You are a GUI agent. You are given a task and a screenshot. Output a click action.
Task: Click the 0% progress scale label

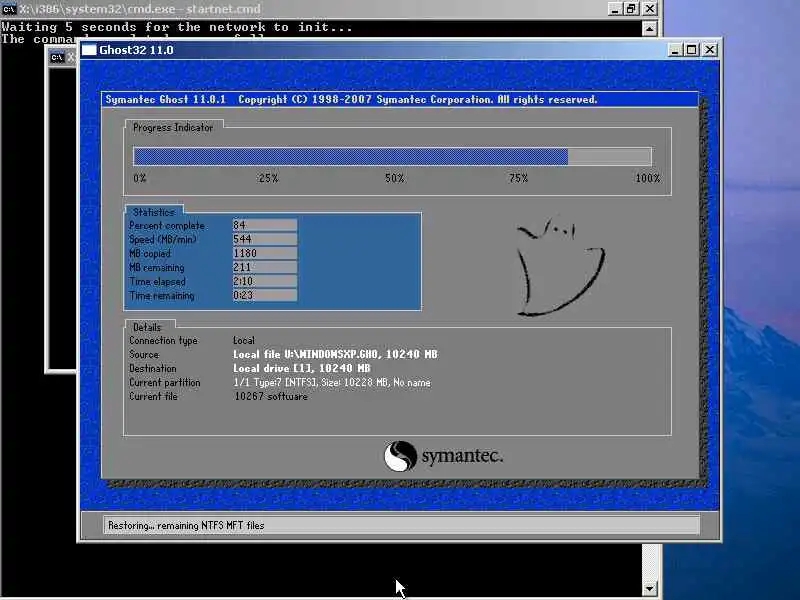(140, 178)
